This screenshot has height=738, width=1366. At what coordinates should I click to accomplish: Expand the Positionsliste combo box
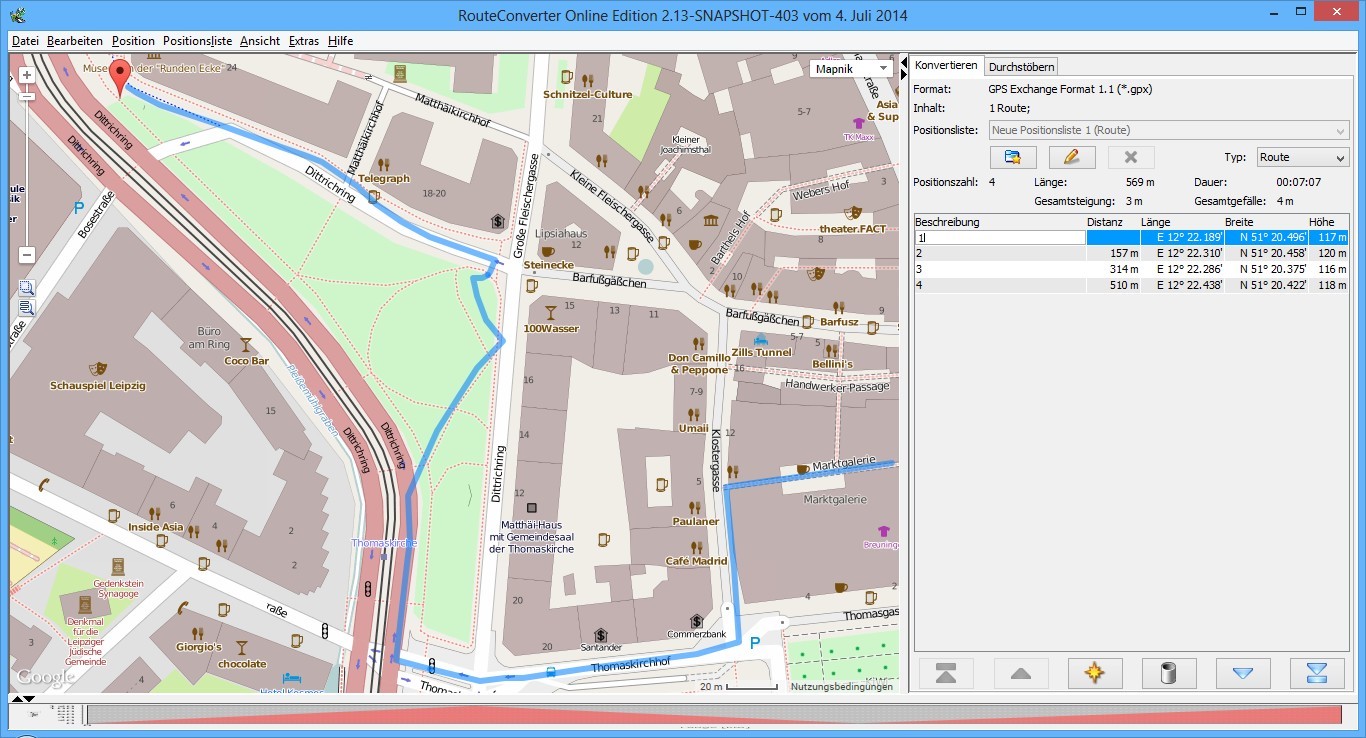tap(1340, 131)
